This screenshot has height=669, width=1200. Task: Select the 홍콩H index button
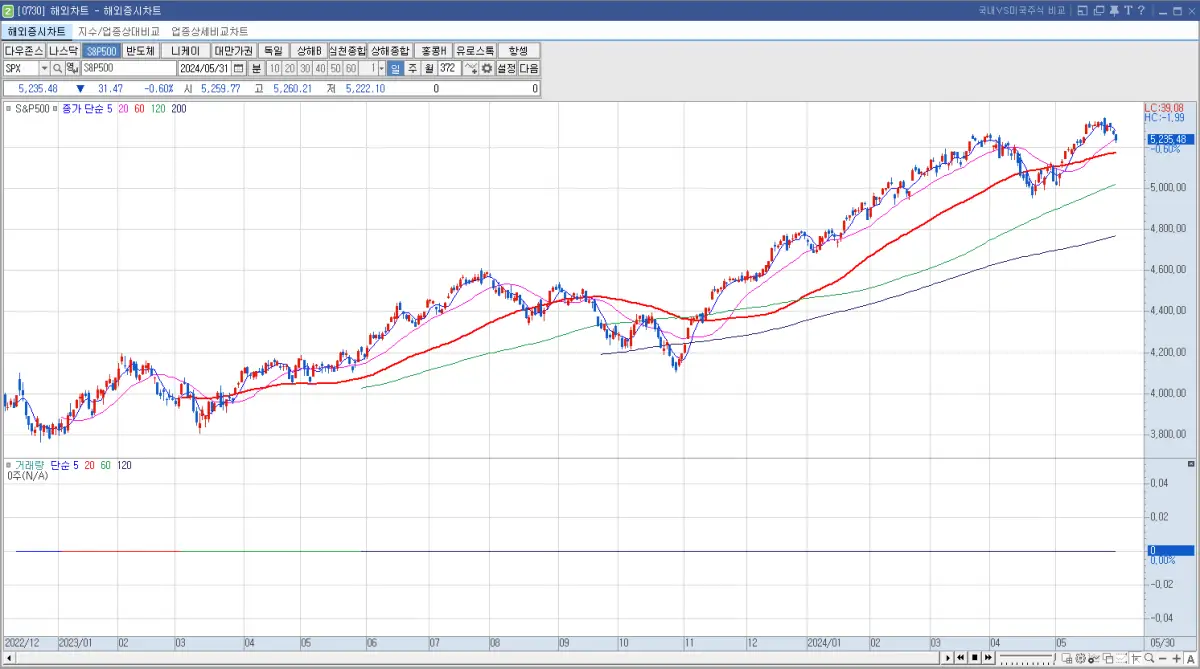point(433,50)
